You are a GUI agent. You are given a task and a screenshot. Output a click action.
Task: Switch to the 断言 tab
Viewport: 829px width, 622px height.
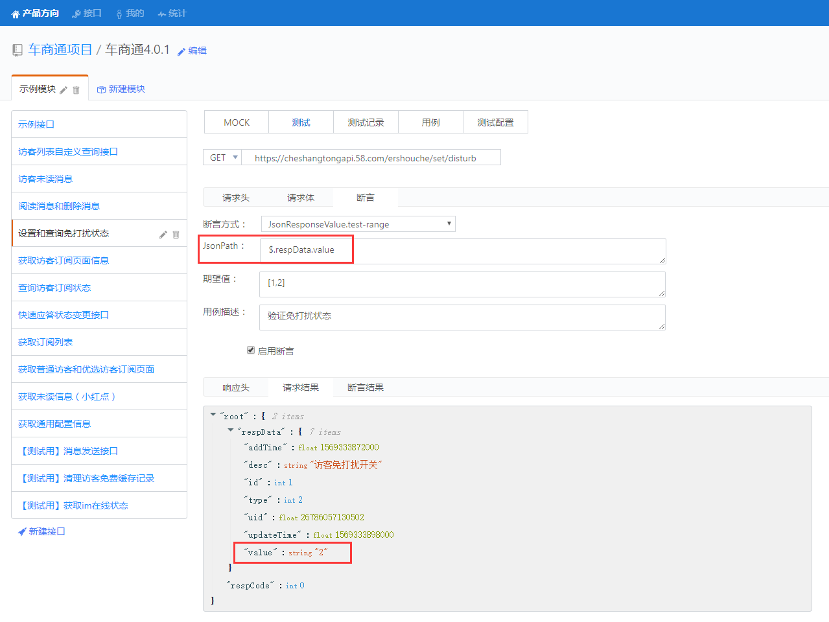click(365, 198)
